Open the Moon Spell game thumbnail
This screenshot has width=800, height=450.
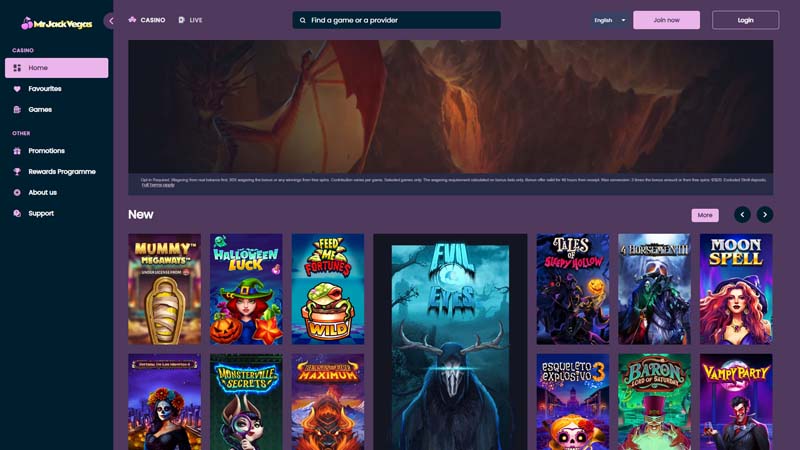pyautogui.click(x=735, y=289)
